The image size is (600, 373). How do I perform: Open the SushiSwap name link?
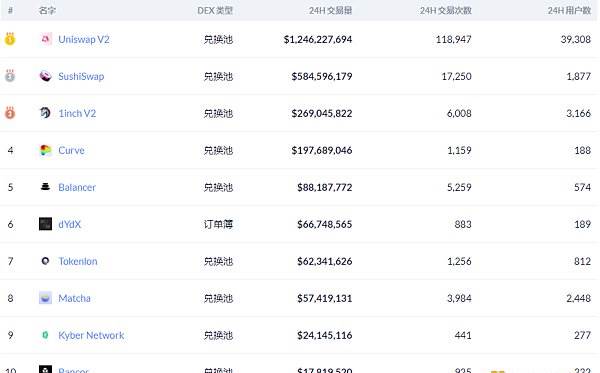pos(81,76)
